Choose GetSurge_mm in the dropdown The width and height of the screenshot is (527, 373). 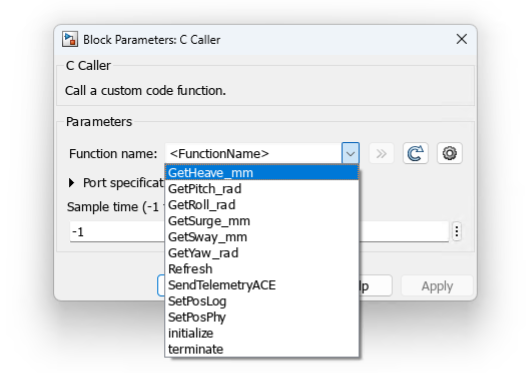pos(262,221)
